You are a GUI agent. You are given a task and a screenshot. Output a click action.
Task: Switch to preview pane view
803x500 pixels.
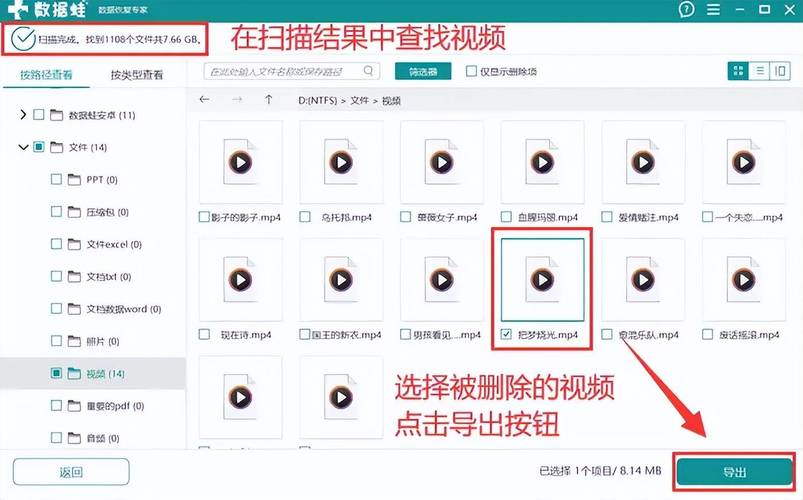(780, 71)
